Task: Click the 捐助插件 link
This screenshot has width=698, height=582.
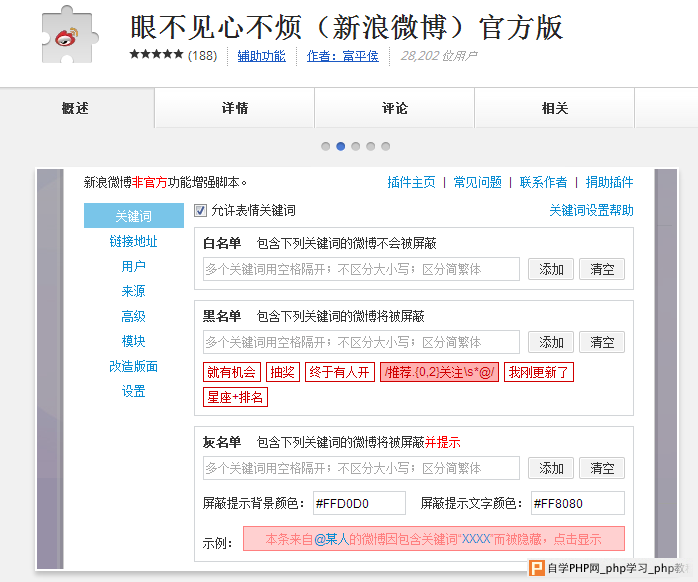Action: click(609, 182)
